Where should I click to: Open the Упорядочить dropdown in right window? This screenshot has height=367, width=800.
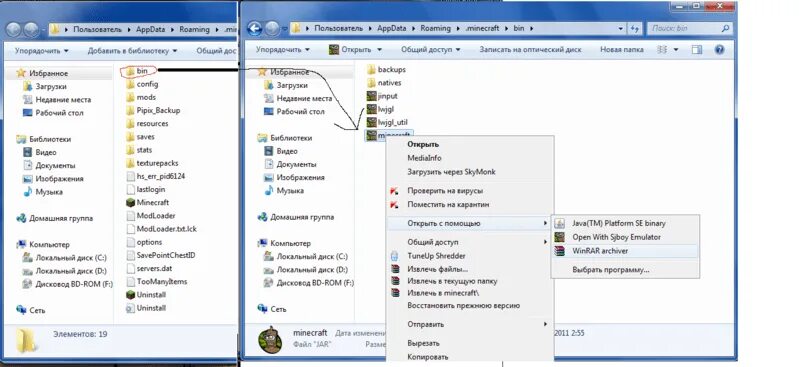(283, 50)
